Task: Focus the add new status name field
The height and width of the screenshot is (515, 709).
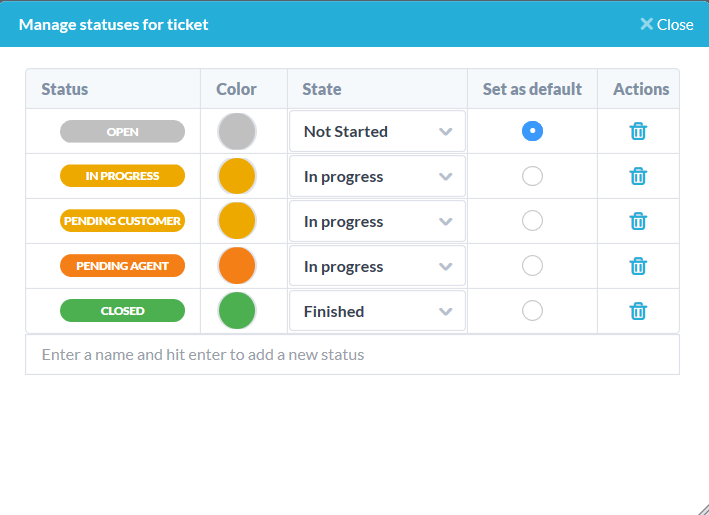Action: click(x=352, y=354)
